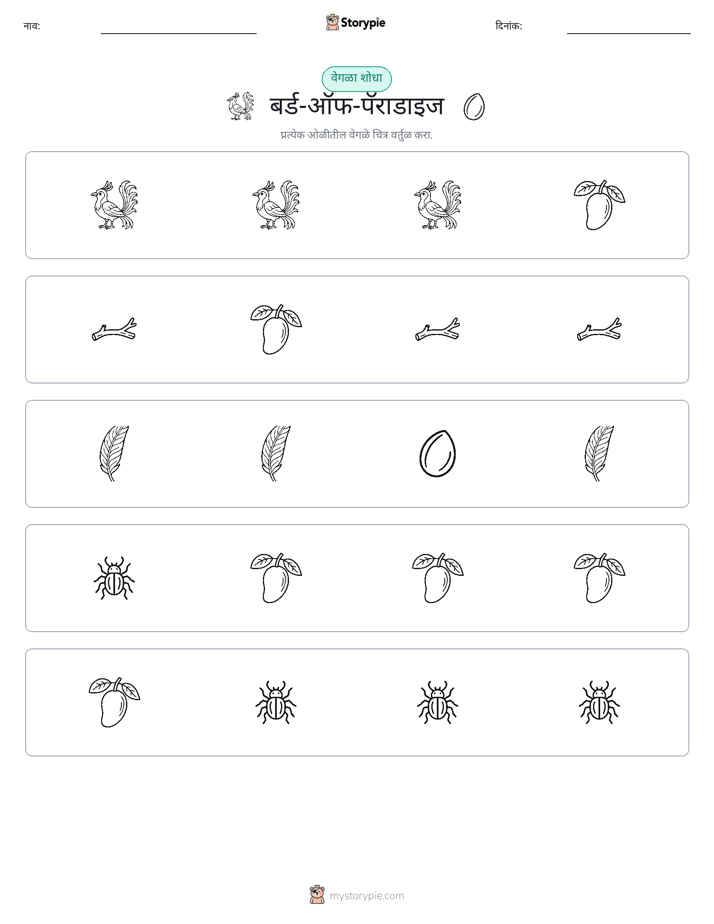Click the egg icon beside the title
This screenshot has width=714, height=924.
[474, 107]
